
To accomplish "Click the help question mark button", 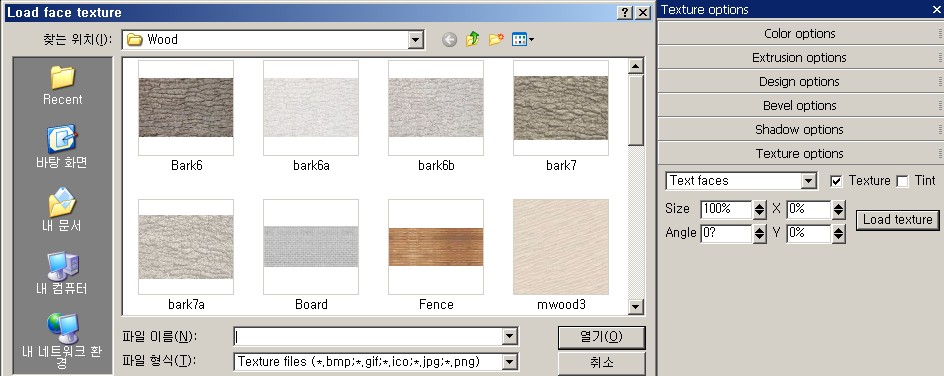I will click(626, 13).
